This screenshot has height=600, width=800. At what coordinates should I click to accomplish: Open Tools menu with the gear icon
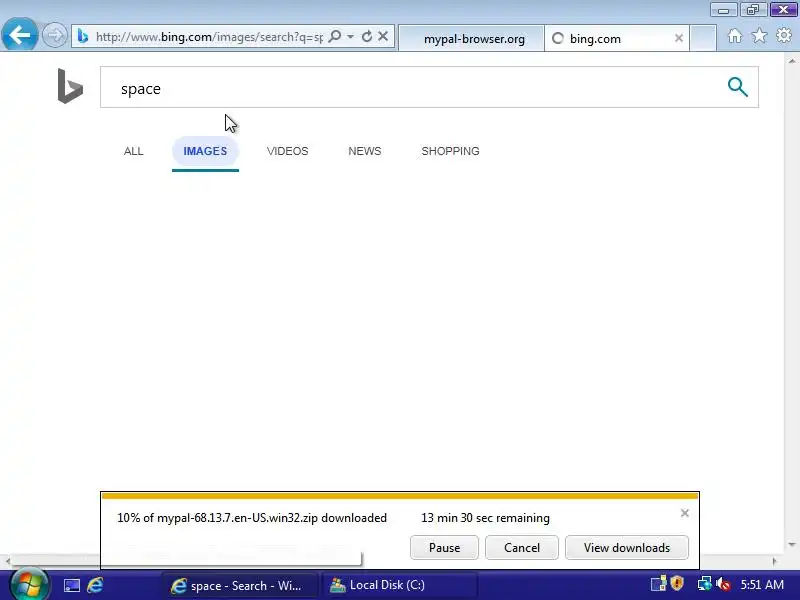click(784, 36)
